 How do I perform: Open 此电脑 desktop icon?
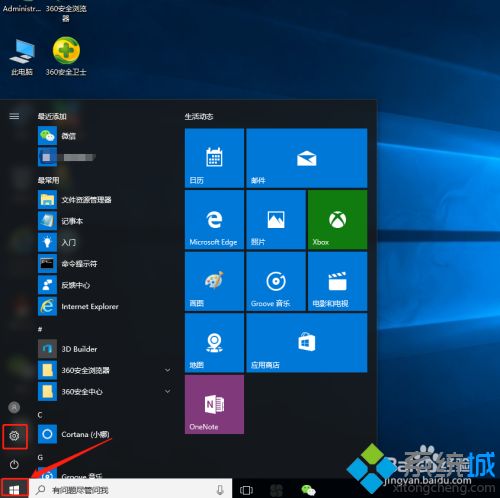pyautogui.click(x=22, y=57)
